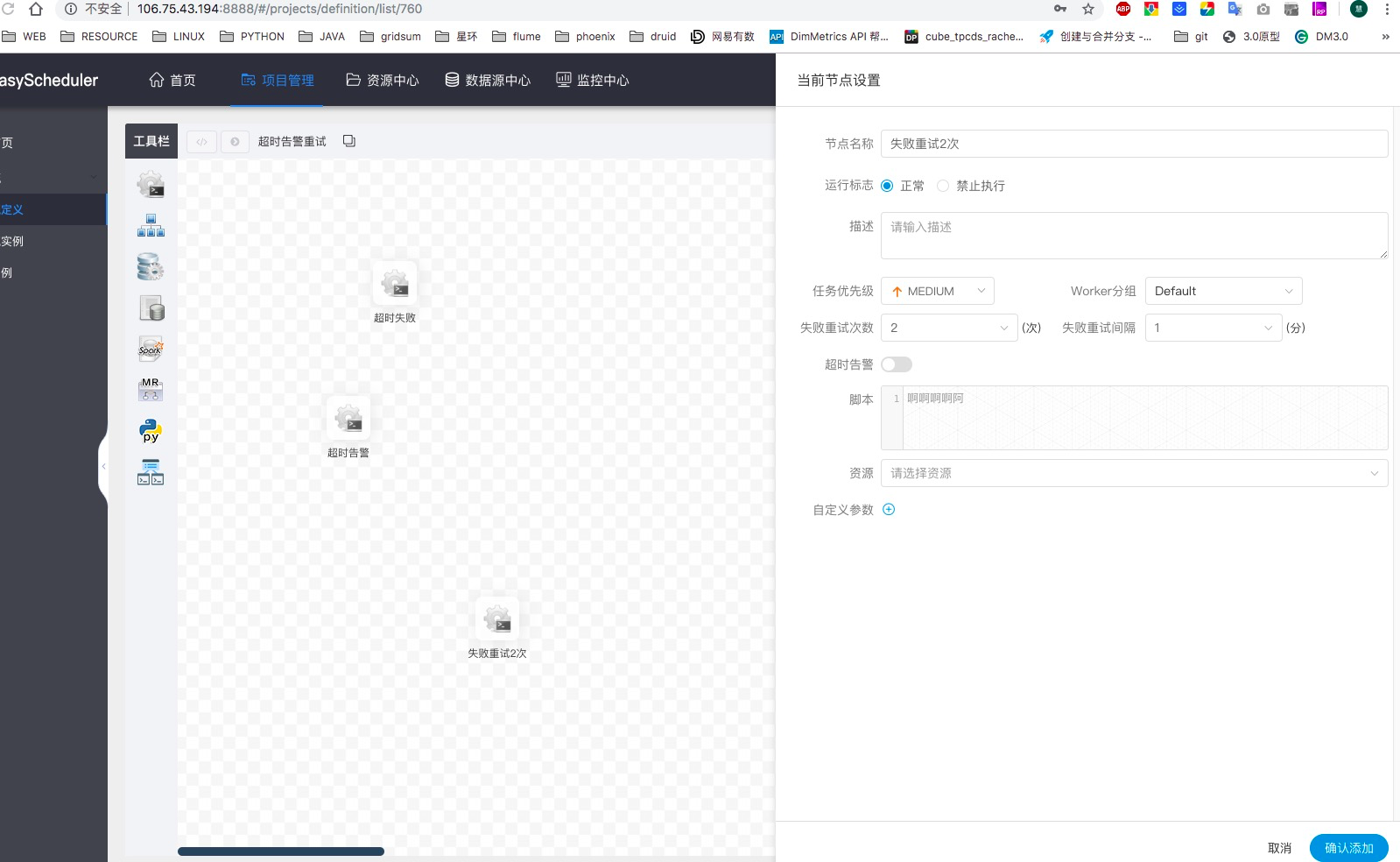Select the SQL task tool
Image resolution: width=1400 pixels, height=862 pixels.
click(x=151, y=308)
